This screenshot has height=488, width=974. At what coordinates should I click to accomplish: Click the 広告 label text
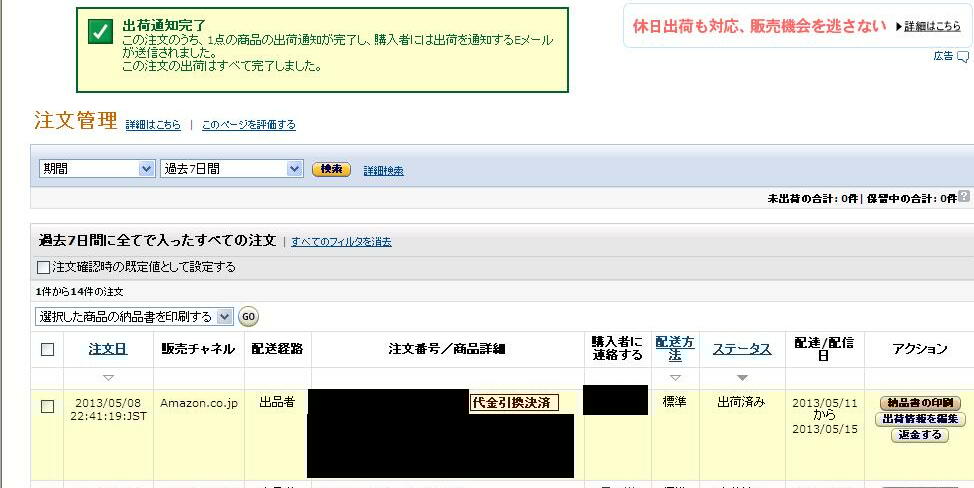click(943, 56)
